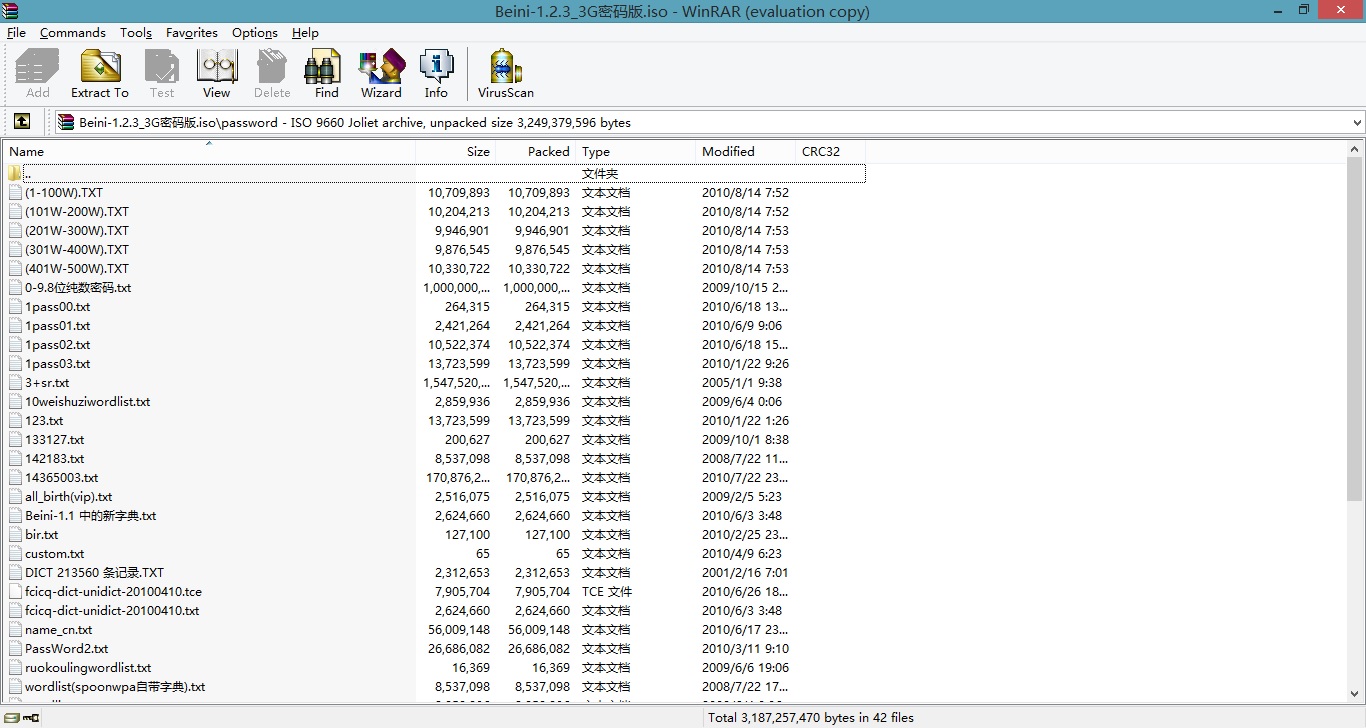Click the WinRAR title bar app icon
The height and width of the screenshot is (728, 1366).
(11, 11)
